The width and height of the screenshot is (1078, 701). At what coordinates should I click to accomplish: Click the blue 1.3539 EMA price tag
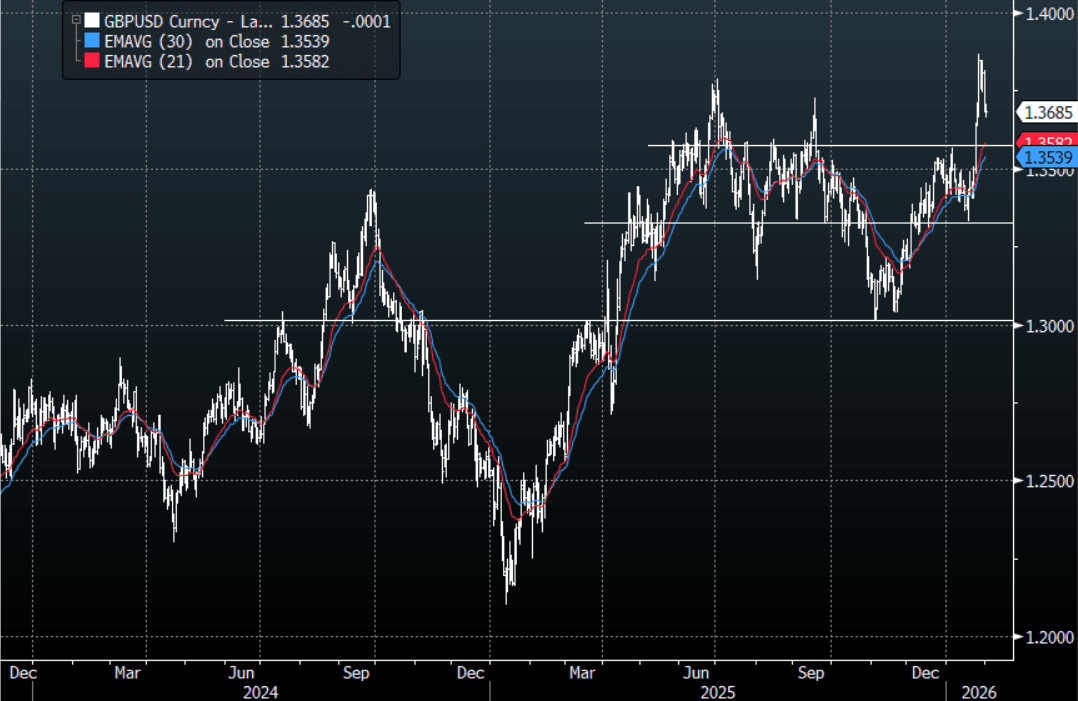coord(1045,158)
